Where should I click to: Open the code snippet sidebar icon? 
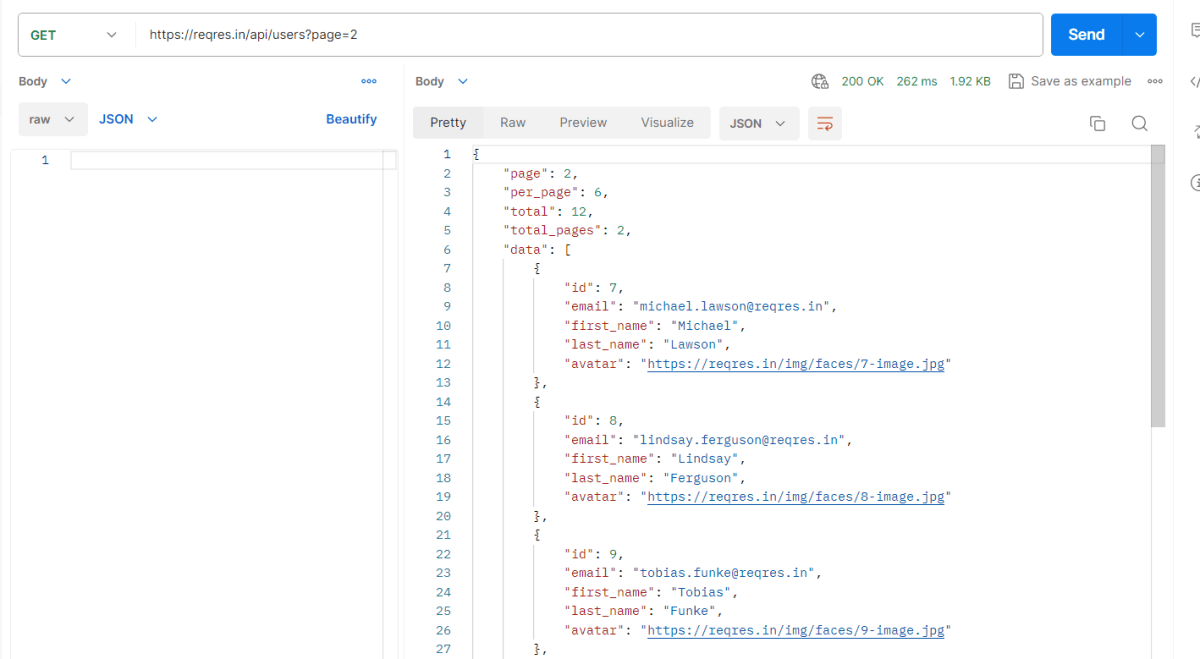1194,82
